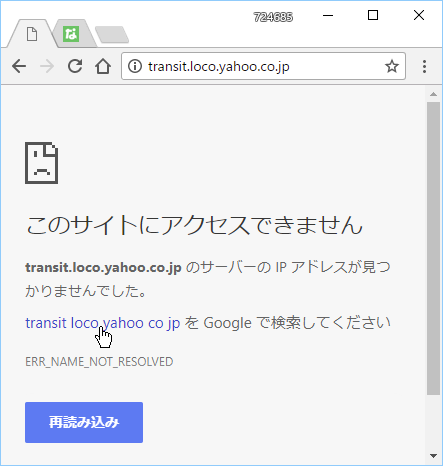443x466 pixels.
Task: Open a new tab
Action: [112, 35]
